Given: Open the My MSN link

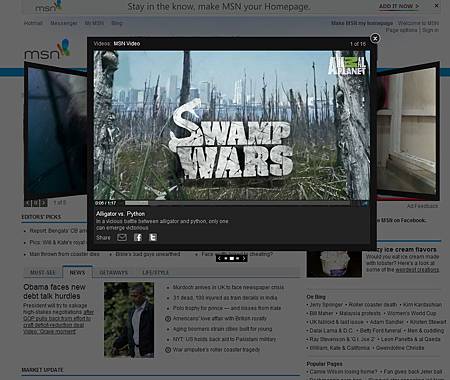Looking at the screenshot, I should (x=94, y=23).
